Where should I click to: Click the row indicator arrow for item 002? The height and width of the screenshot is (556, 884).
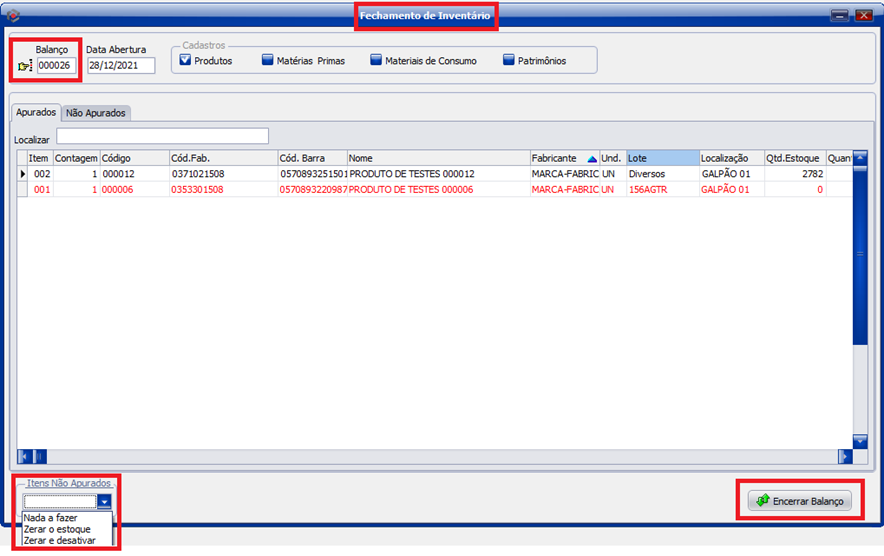tap(22, 174)
